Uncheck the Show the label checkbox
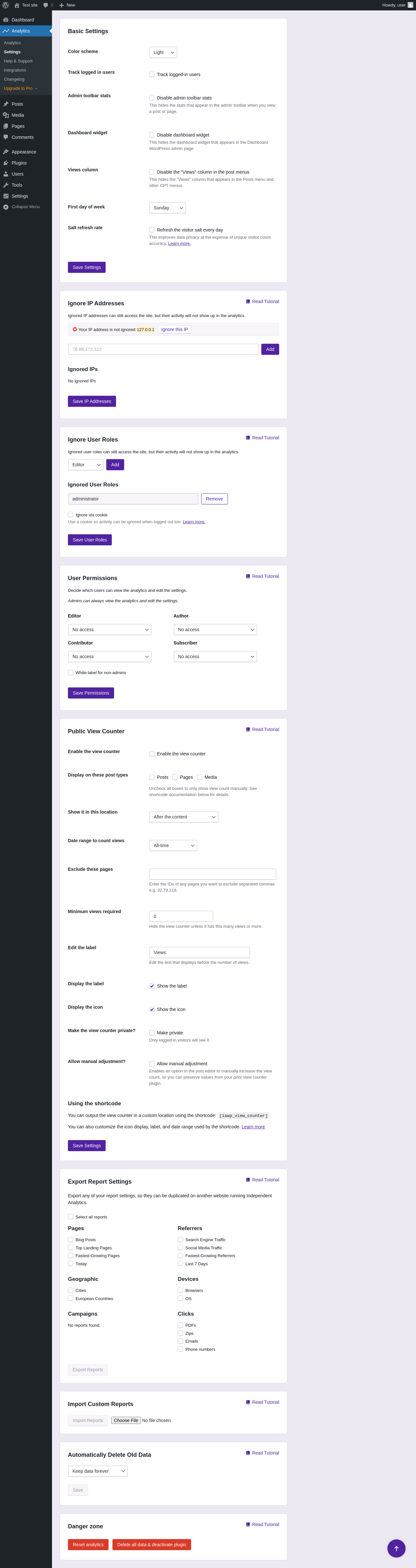Screen dimensions: 416x1568 click(x=152, y=986)
